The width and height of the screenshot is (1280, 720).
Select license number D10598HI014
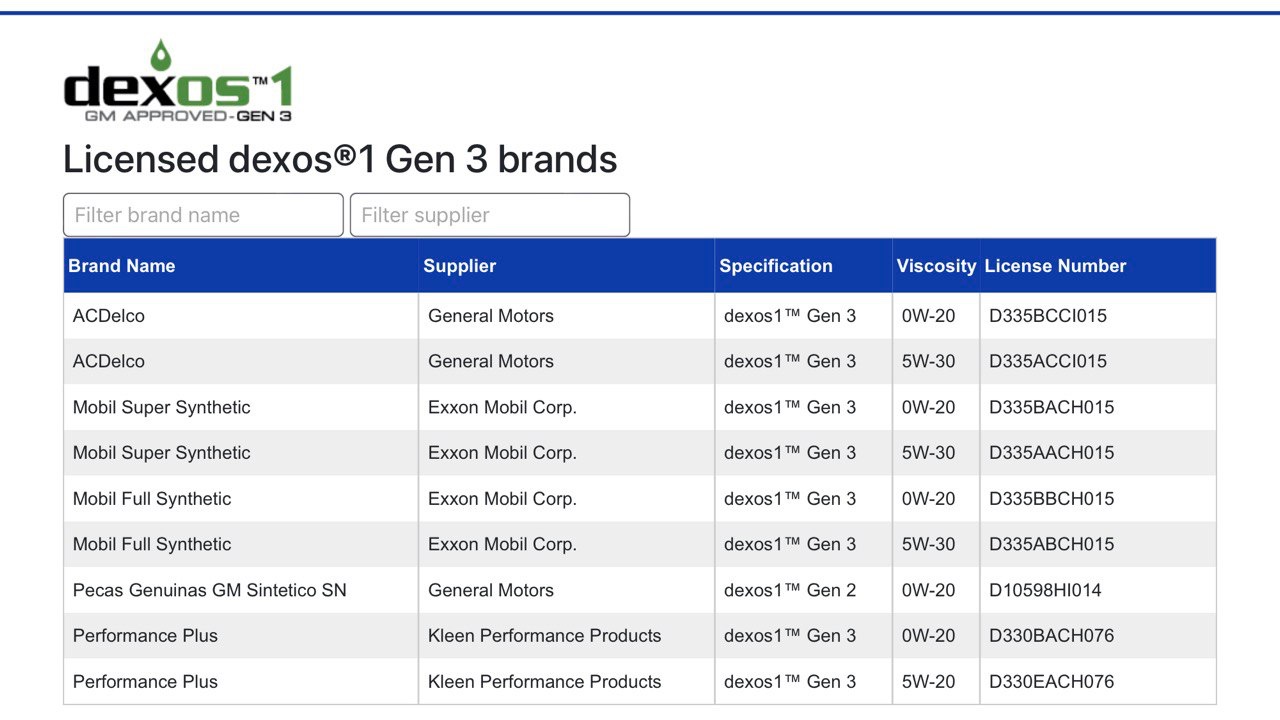click(x=1045, y=590)
